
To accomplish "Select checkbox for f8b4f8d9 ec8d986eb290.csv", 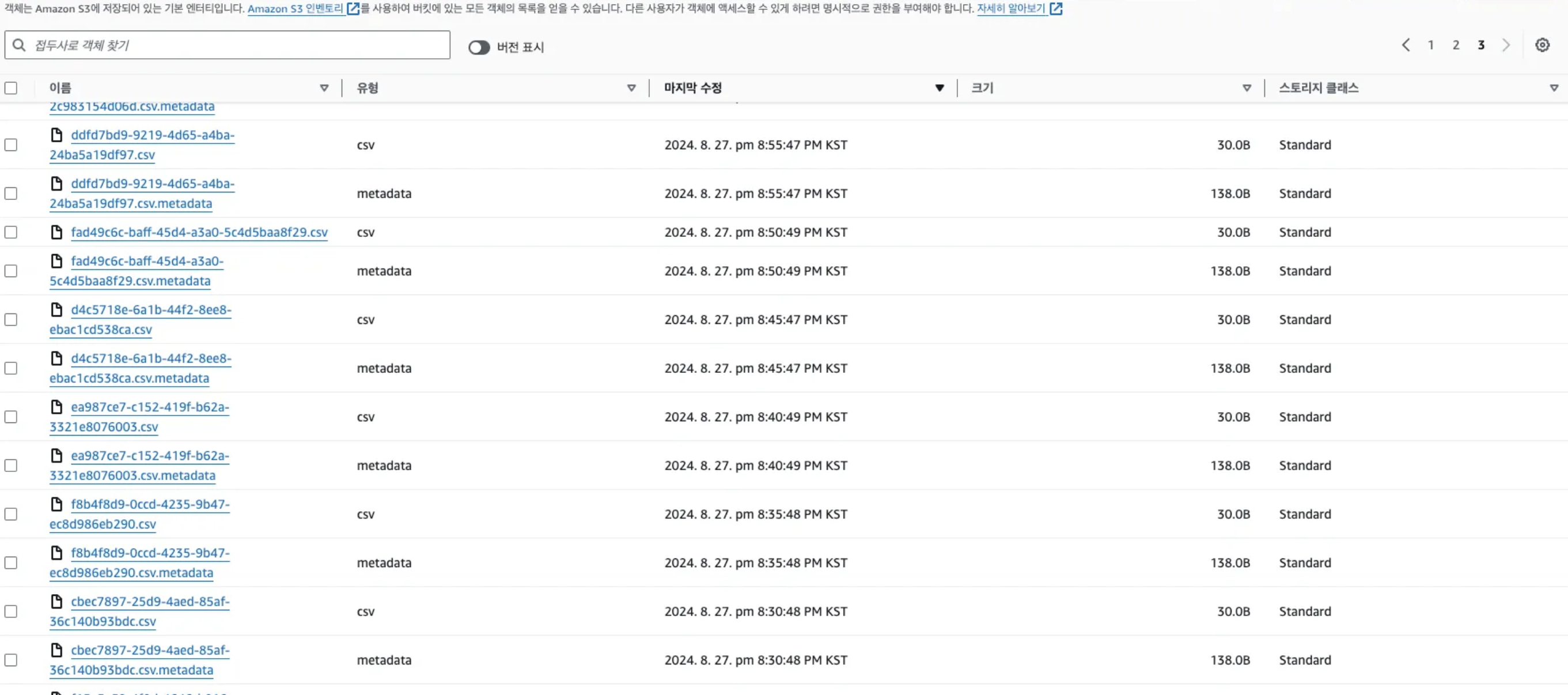I will (11, 515).
